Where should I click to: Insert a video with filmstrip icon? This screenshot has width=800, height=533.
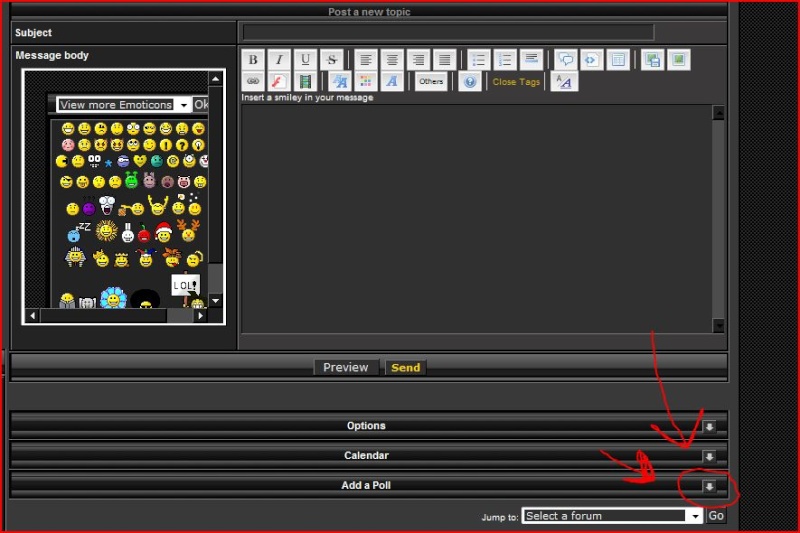click(x=305, y=81)
